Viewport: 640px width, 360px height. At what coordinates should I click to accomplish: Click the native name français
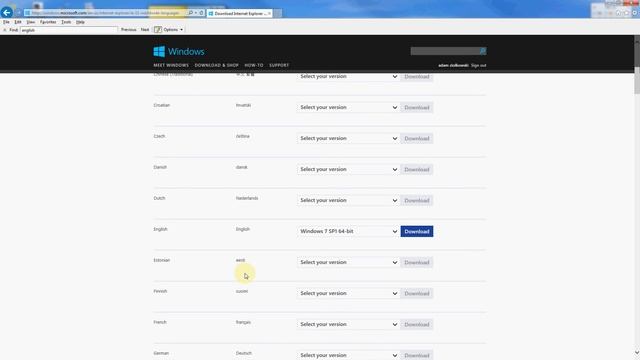pos(243,322)
